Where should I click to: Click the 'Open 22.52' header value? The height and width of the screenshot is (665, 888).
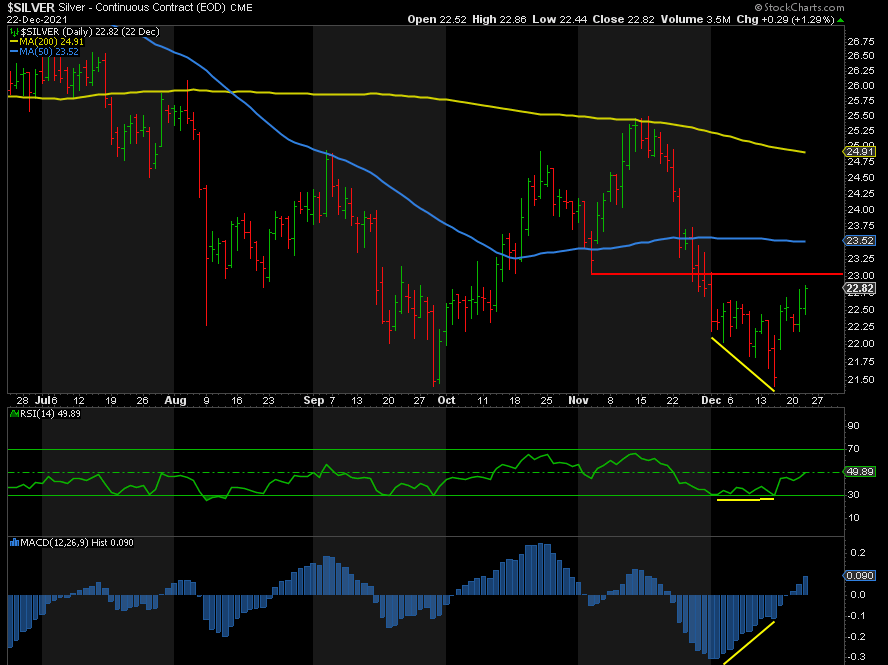[437, 19]
